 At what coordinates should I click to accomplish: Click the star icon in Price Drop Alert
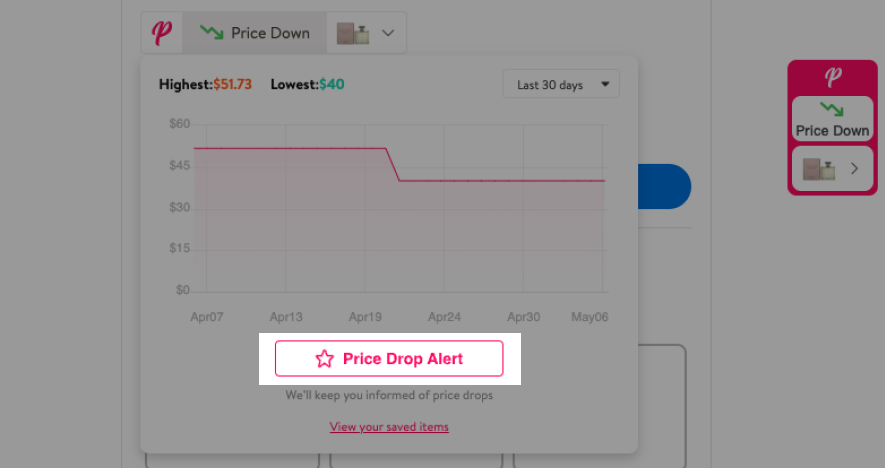coord(325,358)
